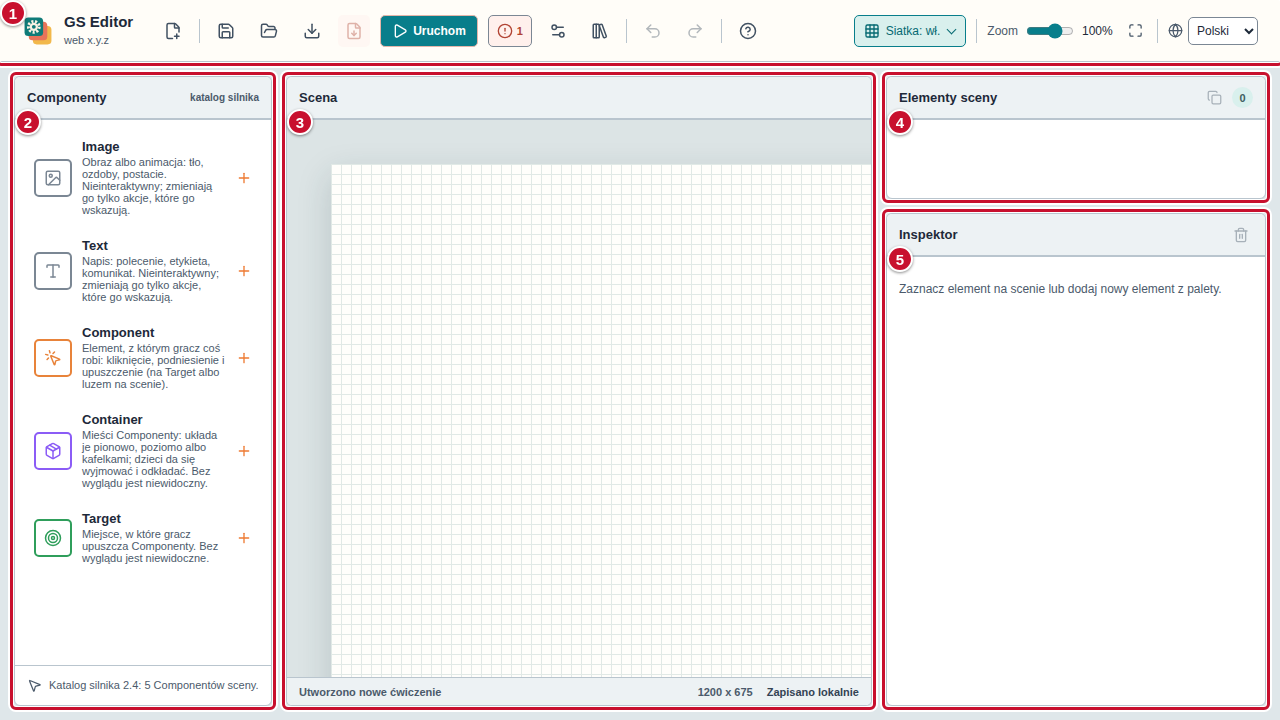The width and height of the screenshot is (1280, 720).
Task: Click the orange export file icon
Action: [354, 31]
